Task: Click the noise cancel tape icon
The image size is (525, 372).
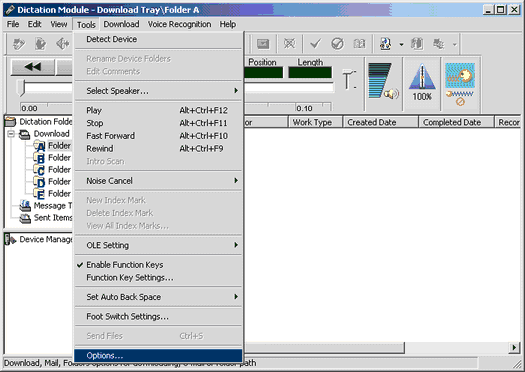Action: pos(460,84)
